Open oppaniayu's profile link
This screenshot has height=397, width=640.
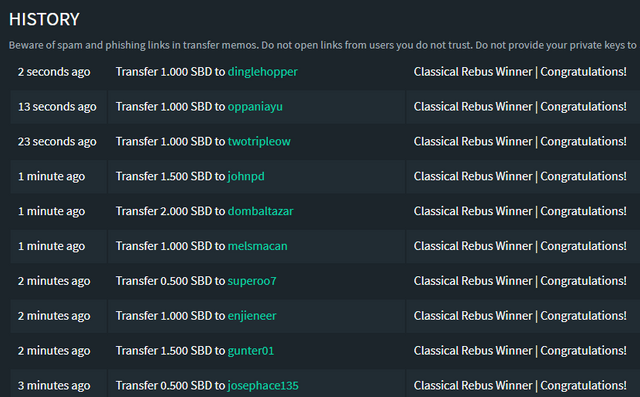click(255, 106)
